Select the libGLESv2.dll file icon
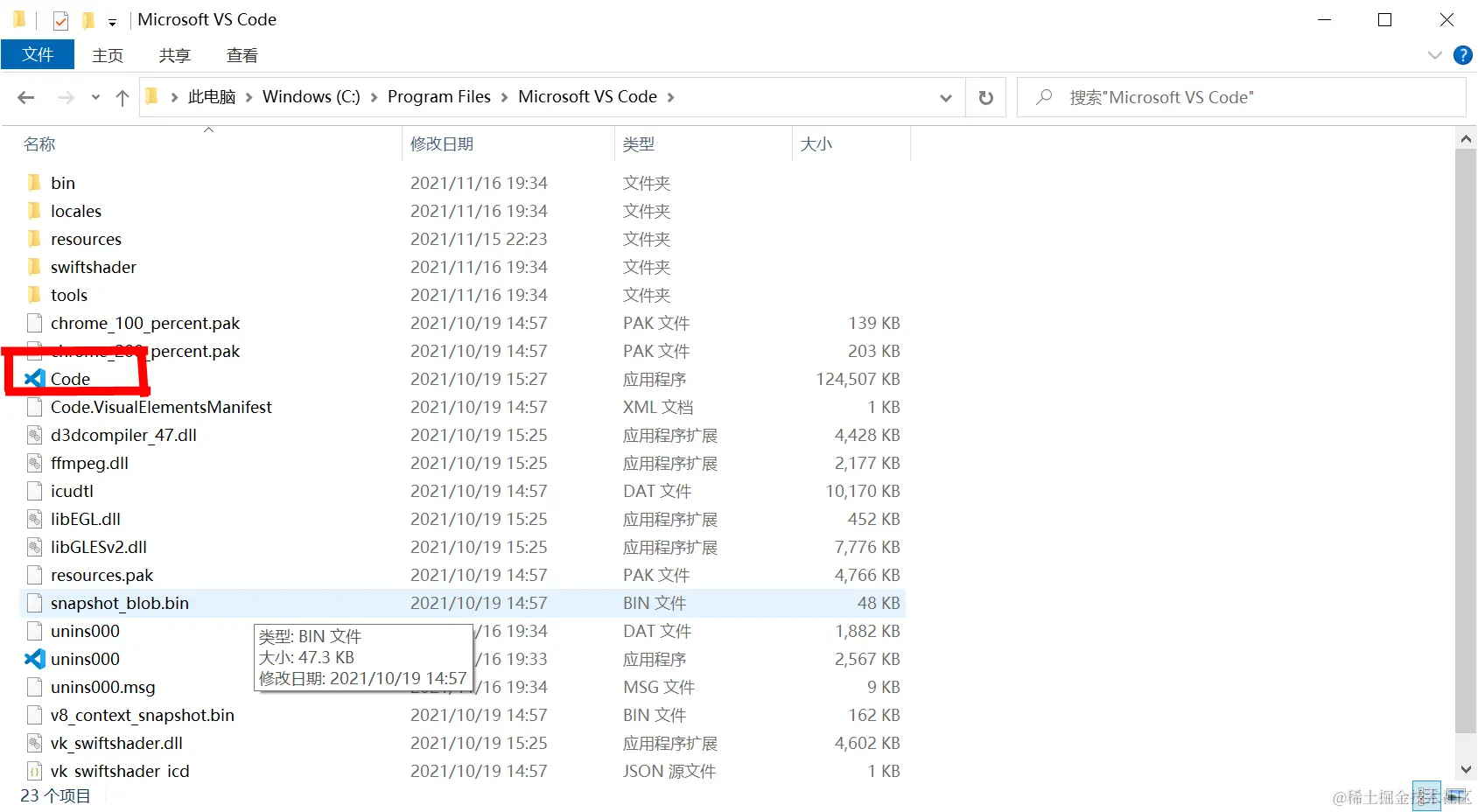This screenshot has width=1478, height=812. point(34,547)
